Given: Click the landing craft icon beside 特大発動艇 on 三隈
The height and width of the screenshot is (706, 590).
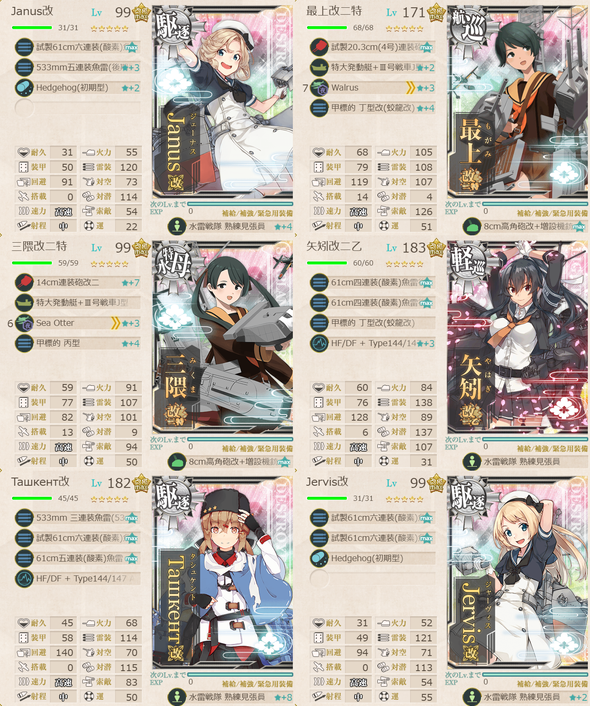Looking at the screenshot, I should pyautogui.click(x=24, y=303).
